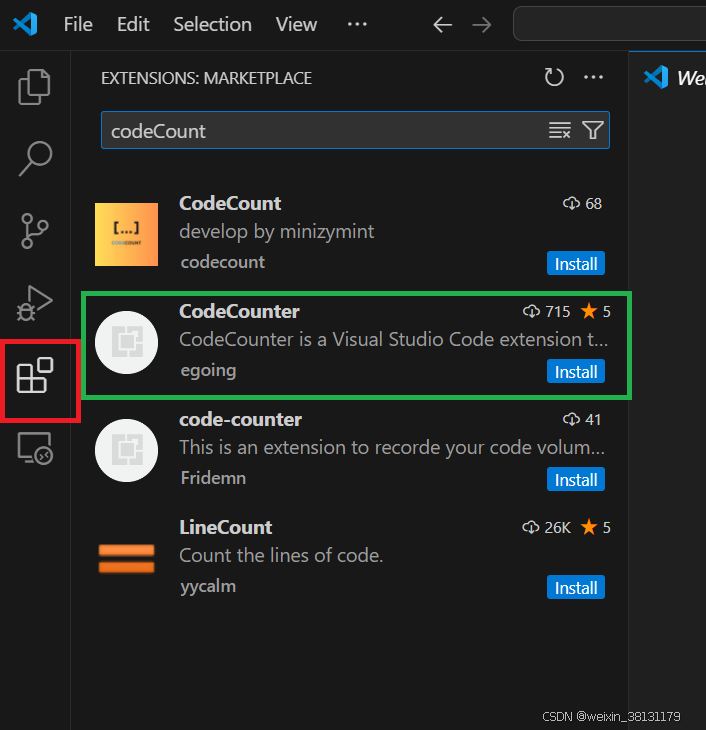Click the 'EXTENSIONS: MARKETPLACE' panel heading
The width and height of the screenshot is (706, 730).
click(x=206, y=78)
